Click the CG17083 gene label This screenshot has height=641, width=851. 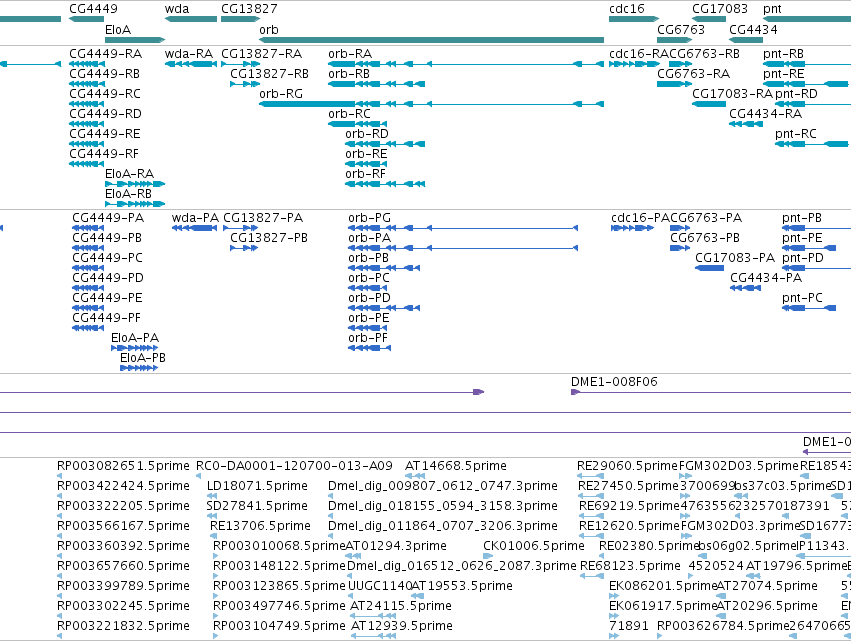pos(720,9)
